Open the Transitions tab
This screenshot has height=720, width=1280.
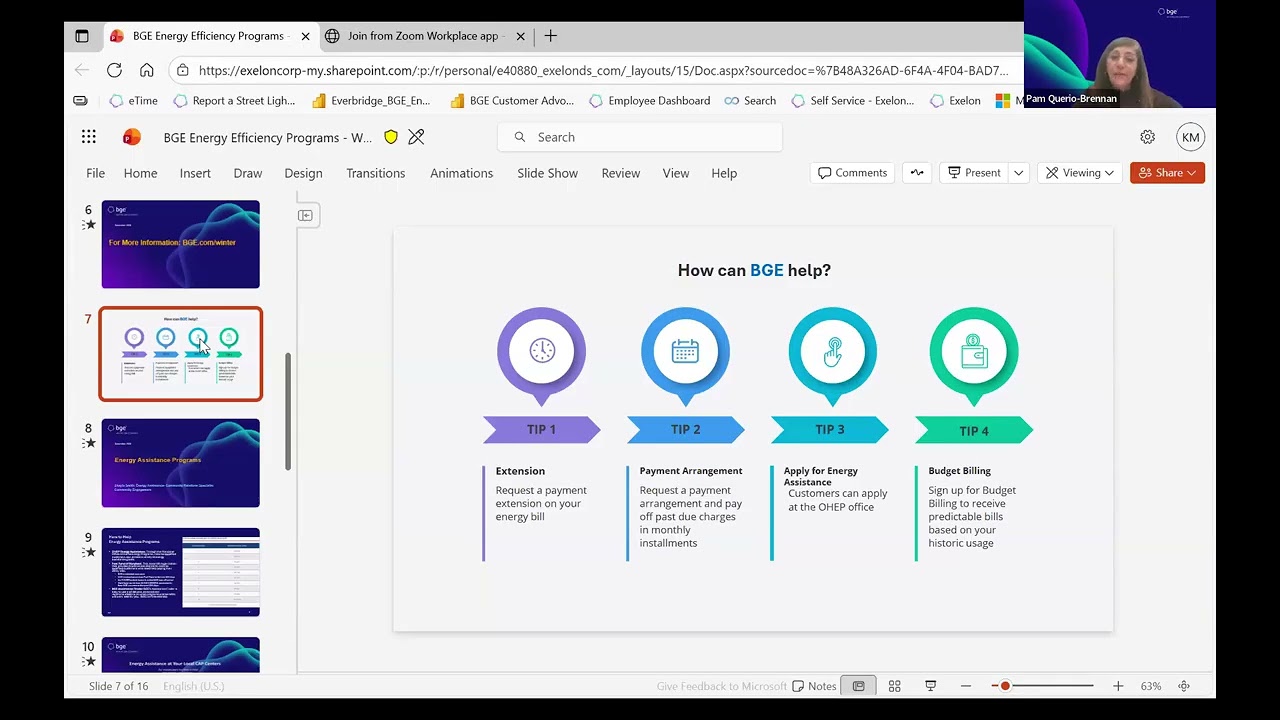pos(375,173)
